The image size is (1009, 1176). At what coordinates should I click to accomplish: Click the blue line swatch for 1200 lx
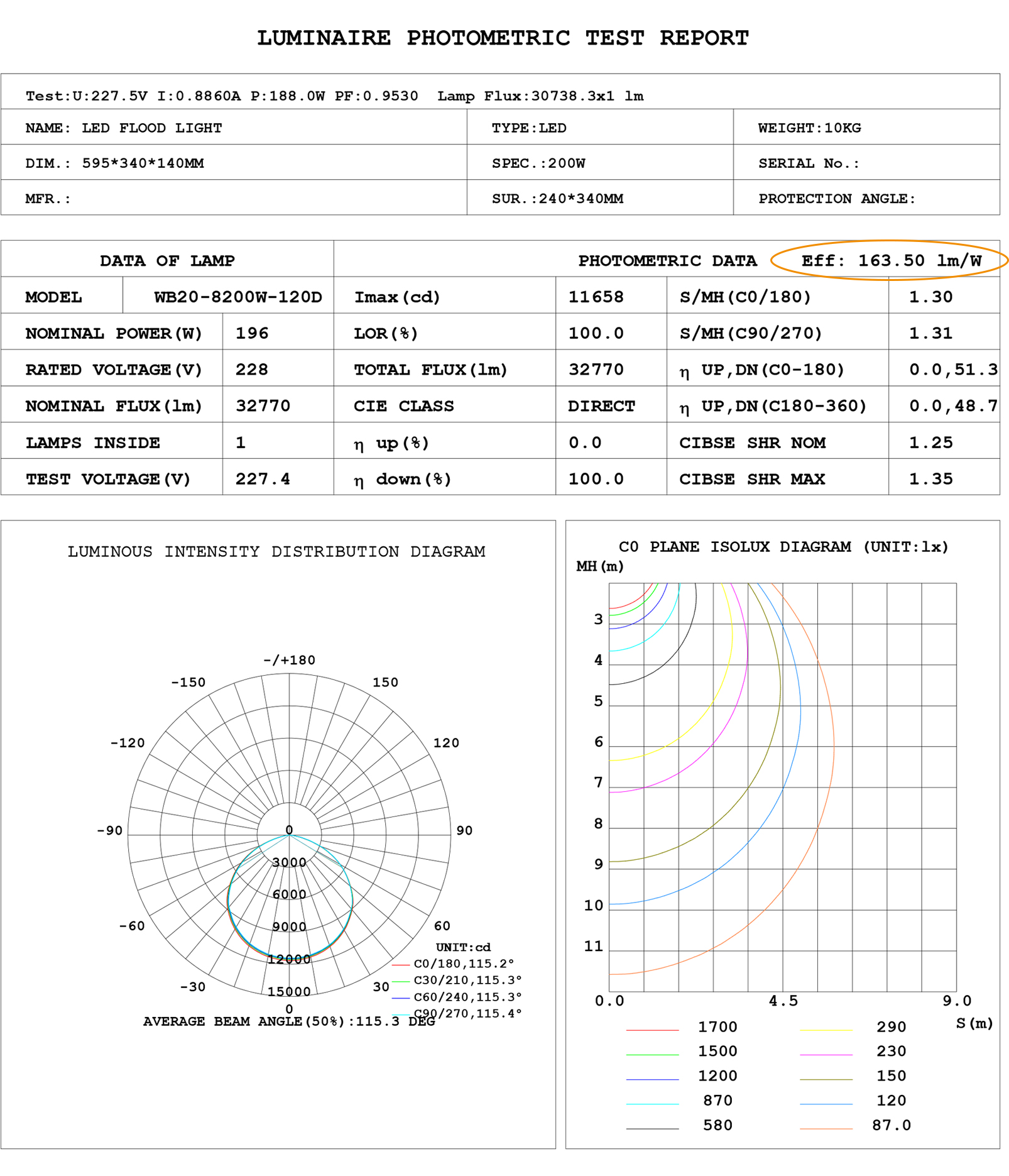pyautogui.click(x=652, y=1079)
